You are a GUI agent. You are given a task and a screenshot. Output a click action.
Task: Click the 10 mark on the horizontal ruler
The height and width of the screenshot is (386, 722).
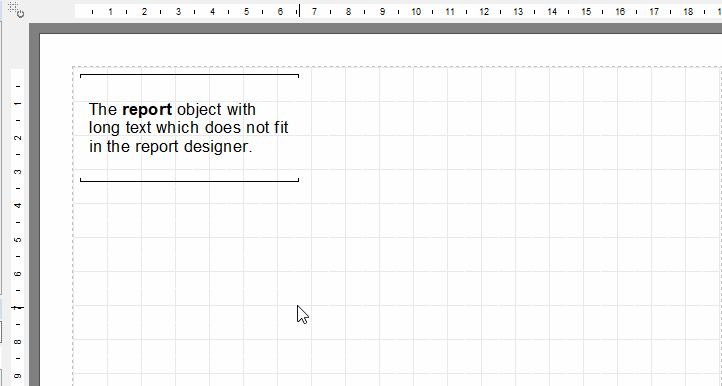tap(416, 12)
